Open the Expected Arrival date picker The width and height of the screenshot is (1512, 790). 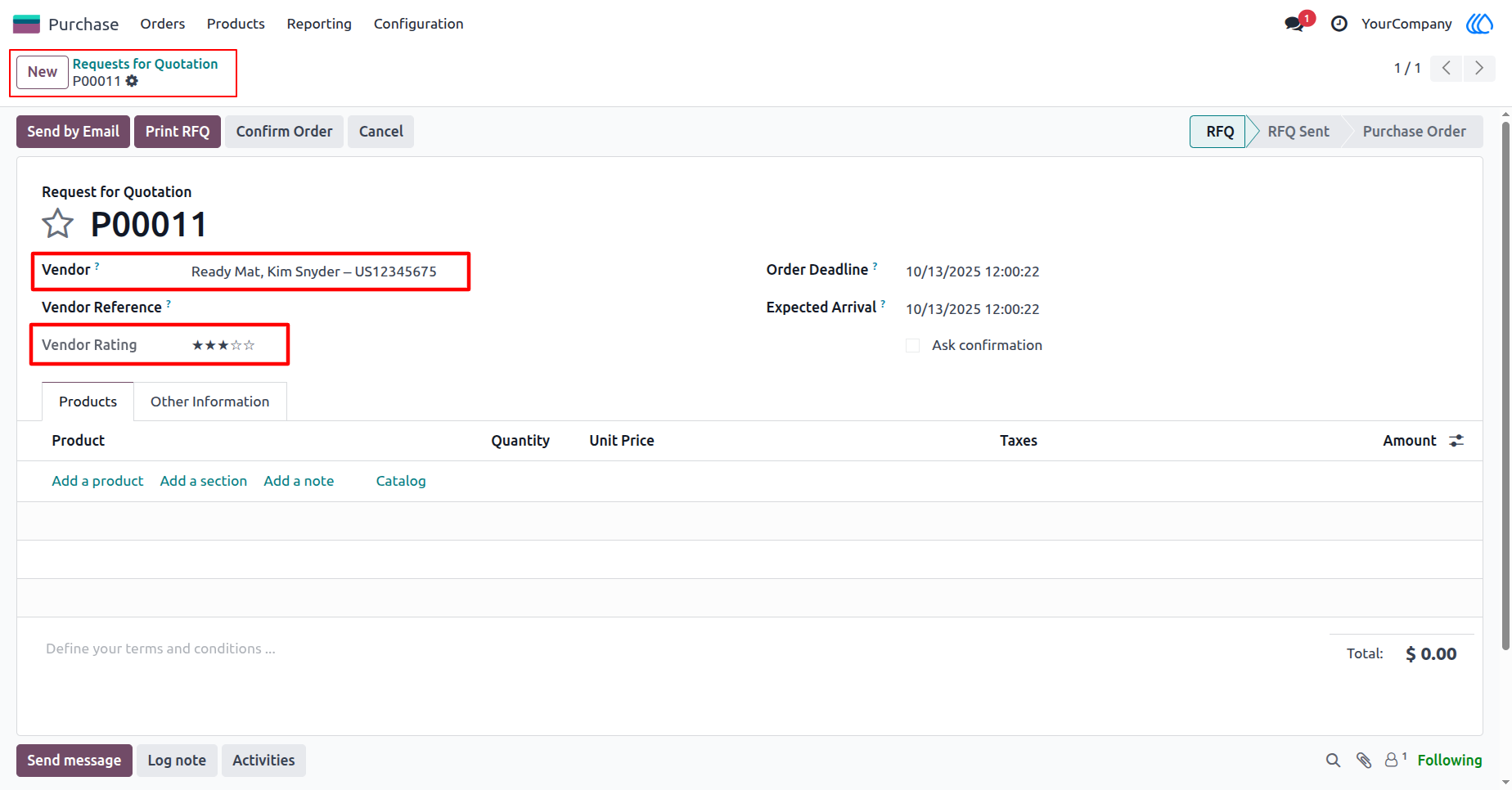point(972,309)
